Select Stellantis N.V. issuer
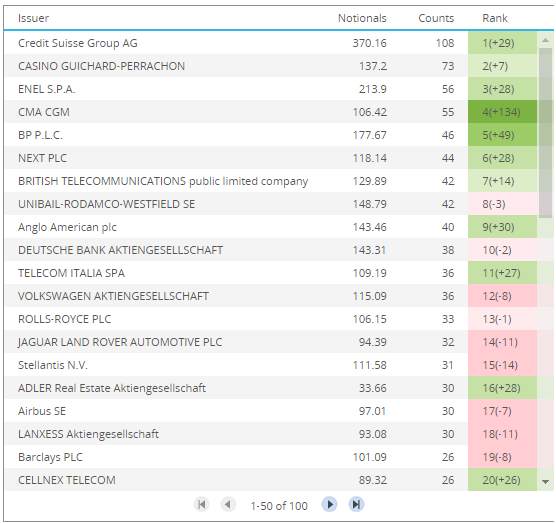 click(53, 365)
